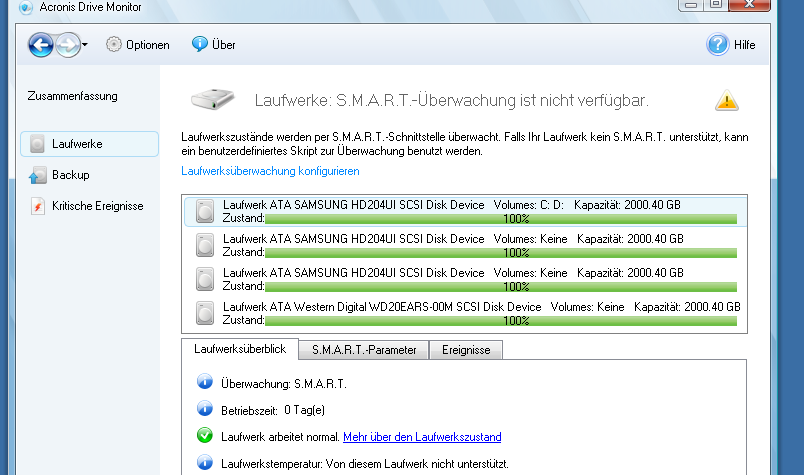Click the Laufwerke drive icon in sidebar
Viewport: 804px width, 475px height.
coord(37,144)
